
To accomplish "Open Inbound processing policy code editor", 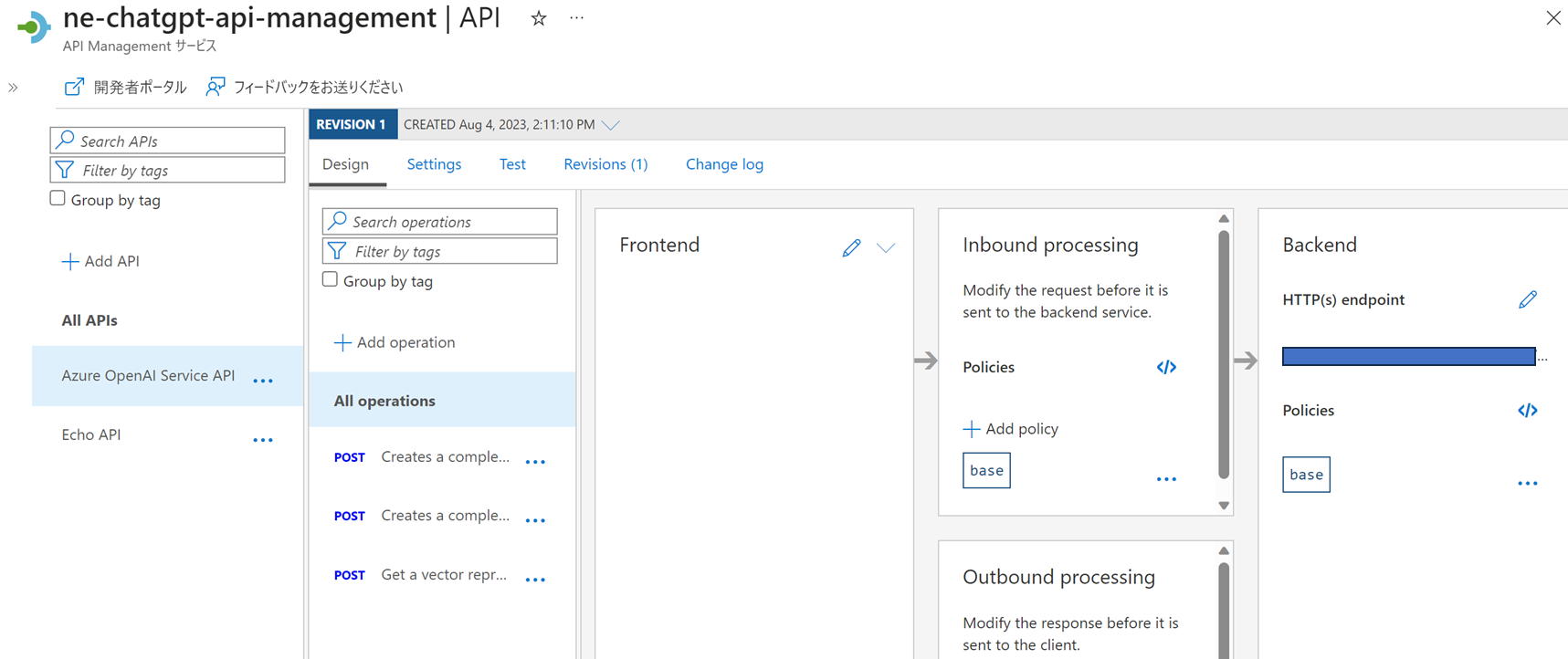I will pyautogui.click(x=1166, y=367).
